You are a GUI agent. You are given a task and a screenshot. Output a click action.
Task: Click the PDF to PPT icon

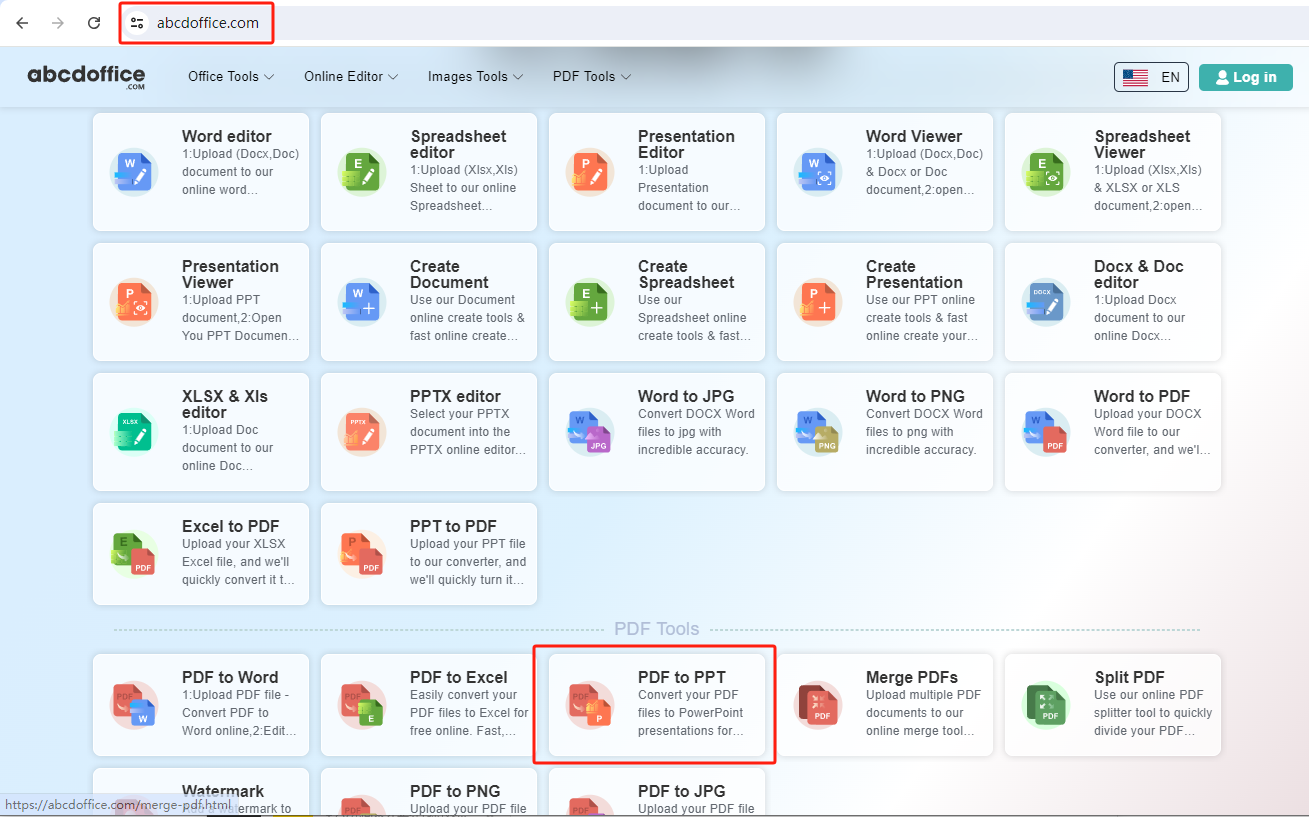coord(590,705)
